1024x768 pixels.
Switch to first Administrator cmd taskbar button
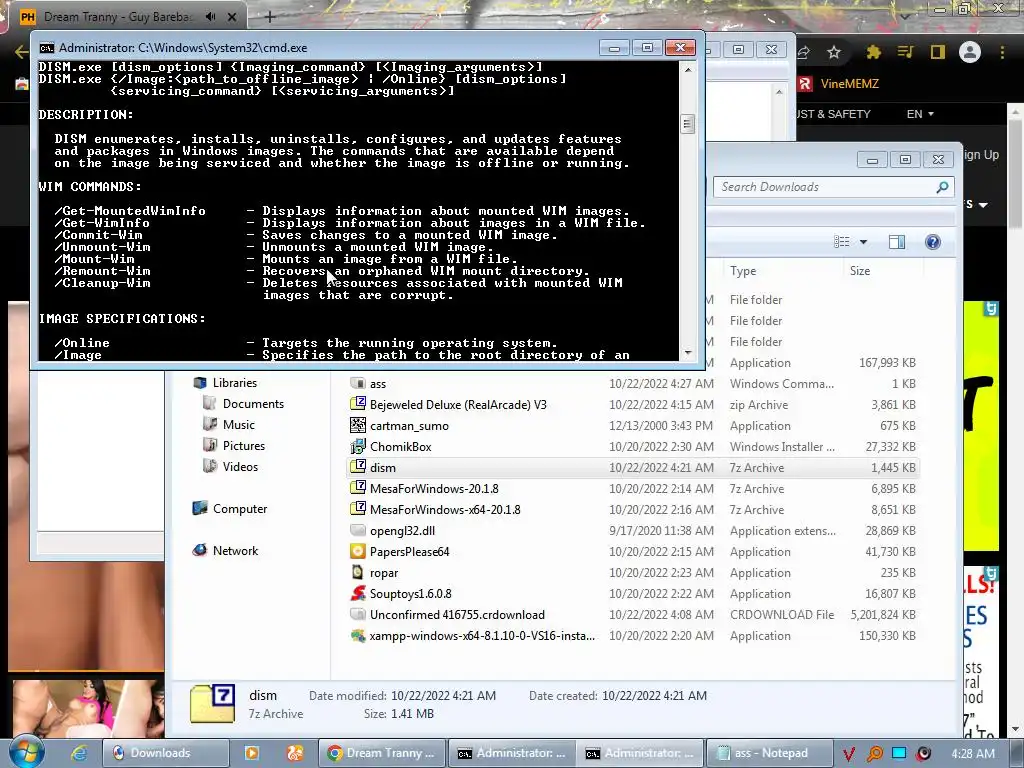click(x=511, y=753)
